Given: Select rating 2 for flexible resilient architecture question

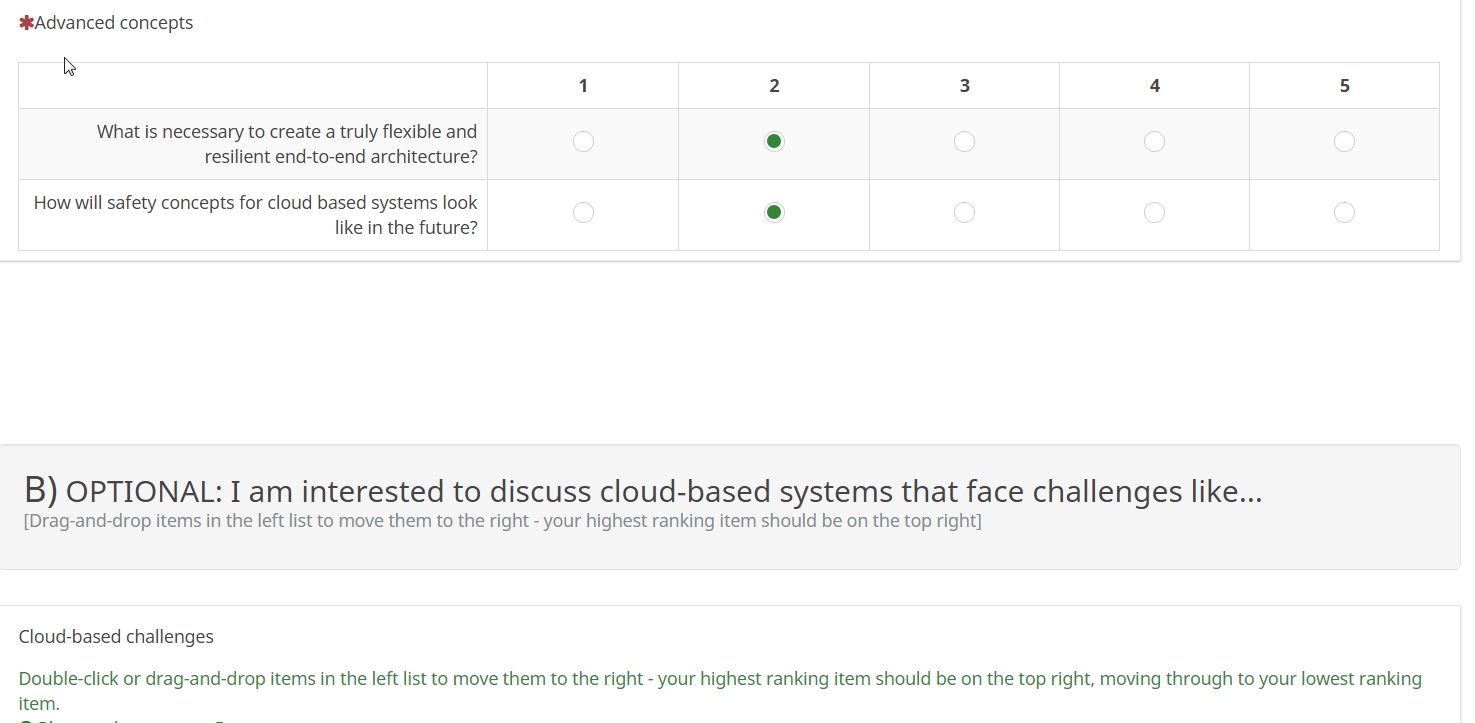Looking at the screenshot, I should pyautogui.click(x=774, y=142).
